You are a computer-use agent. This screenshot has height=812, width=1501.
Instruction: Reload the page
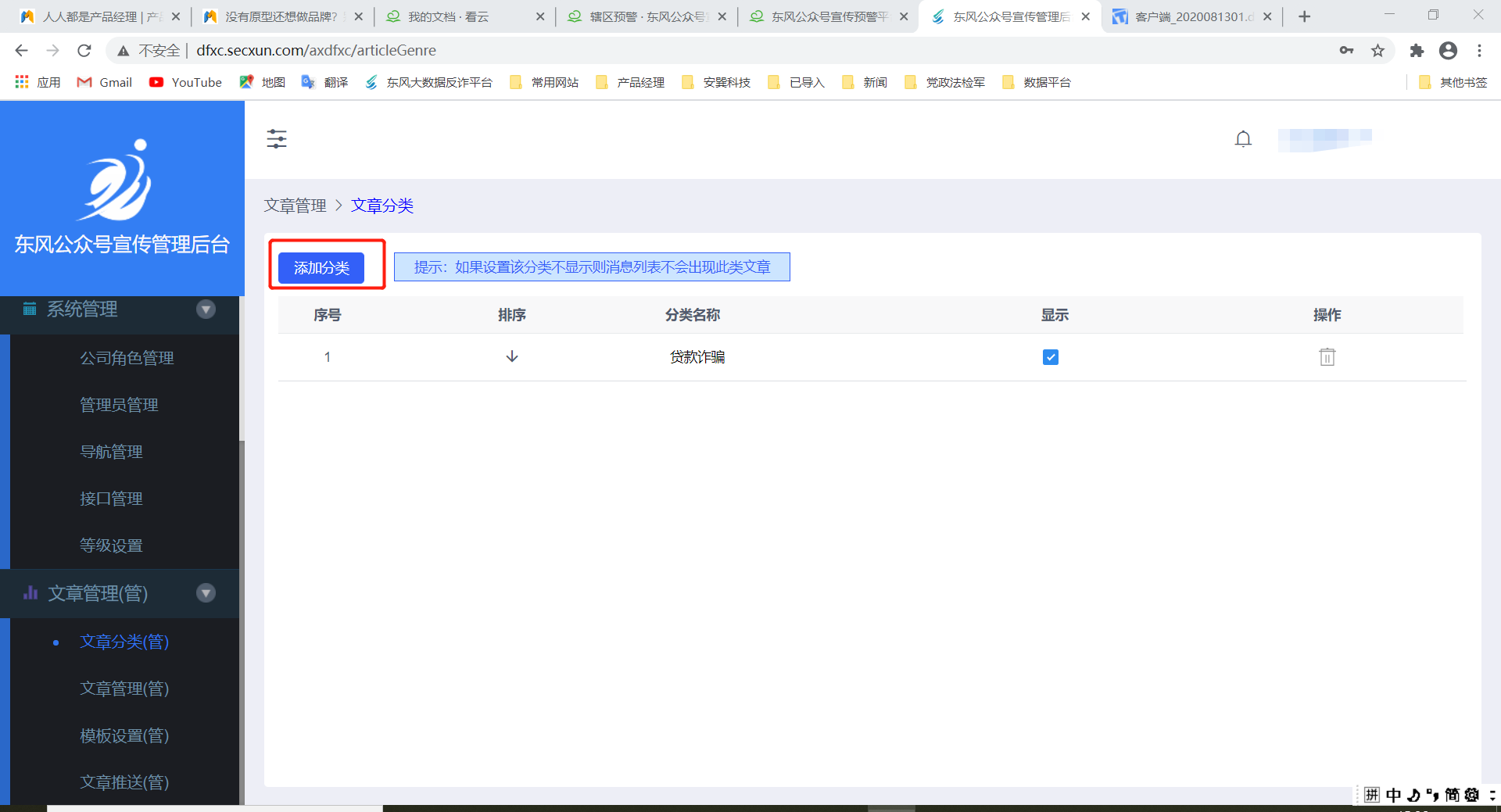coord(84,51)
